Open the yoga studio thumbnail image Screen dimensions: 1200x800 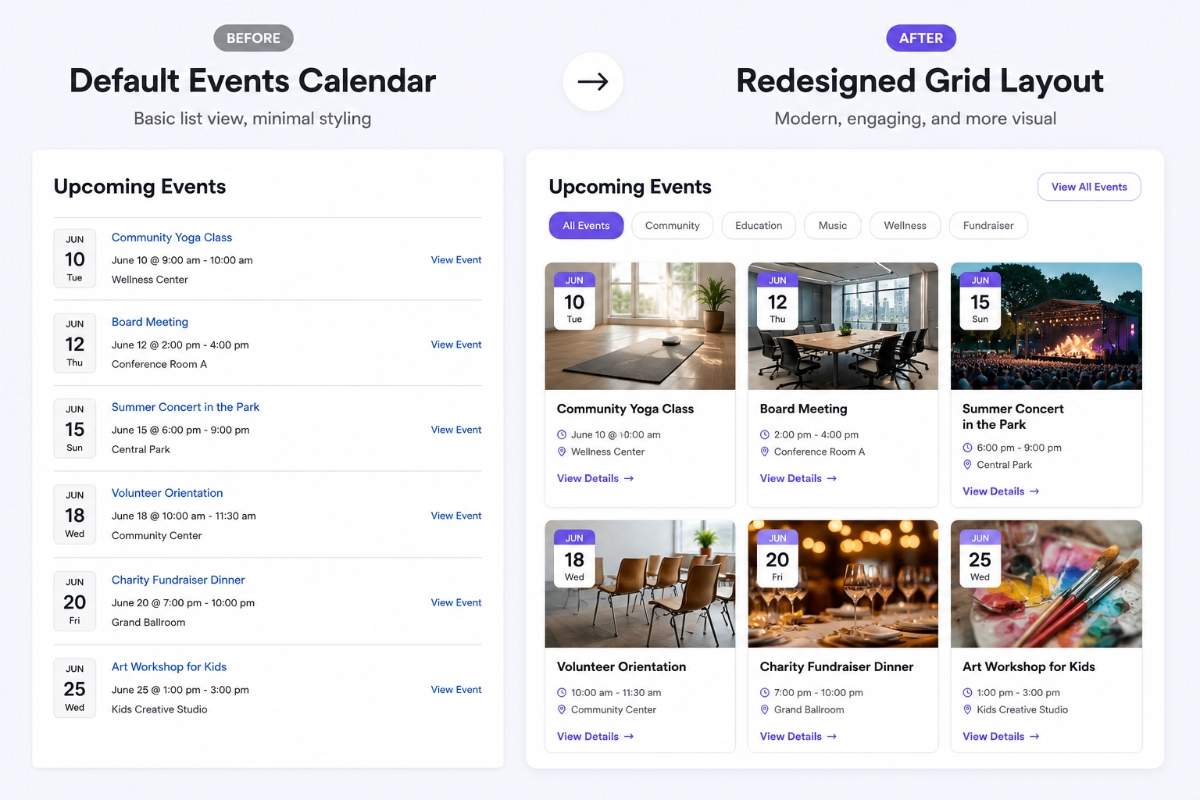coord(640,326)
